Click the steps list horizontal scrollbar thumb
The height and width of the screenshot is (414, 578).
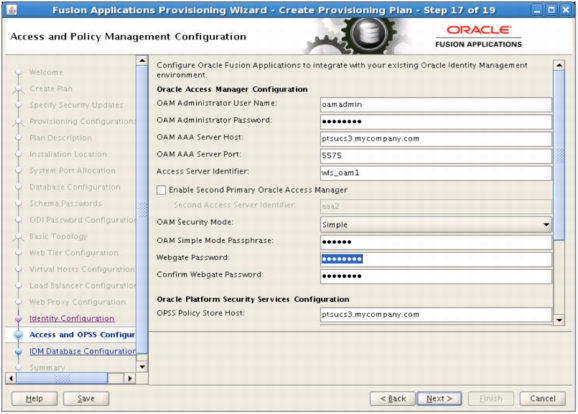62,378
